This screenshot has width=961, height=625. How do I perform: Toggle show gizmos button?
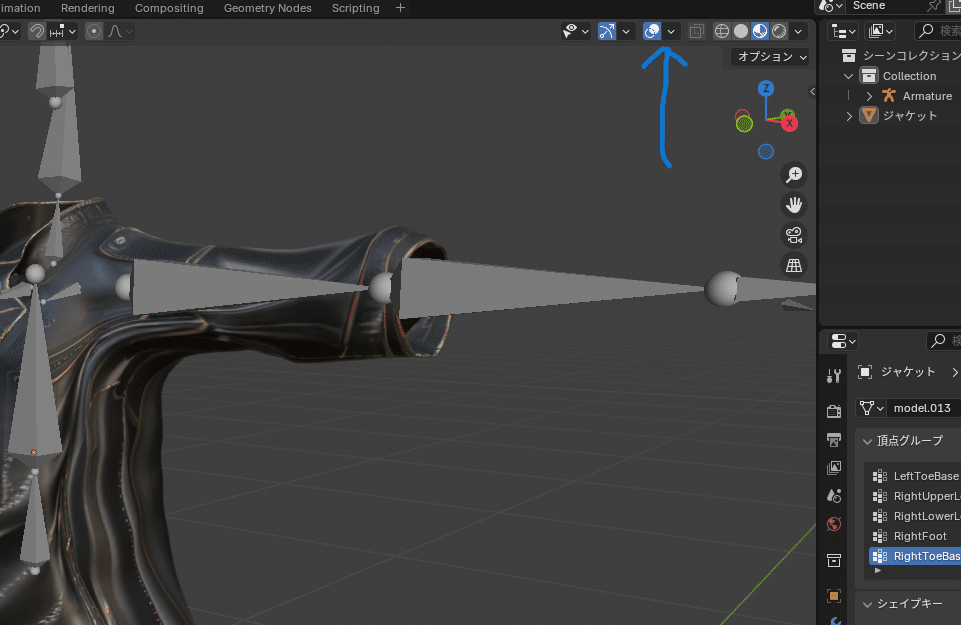[607, 31]
